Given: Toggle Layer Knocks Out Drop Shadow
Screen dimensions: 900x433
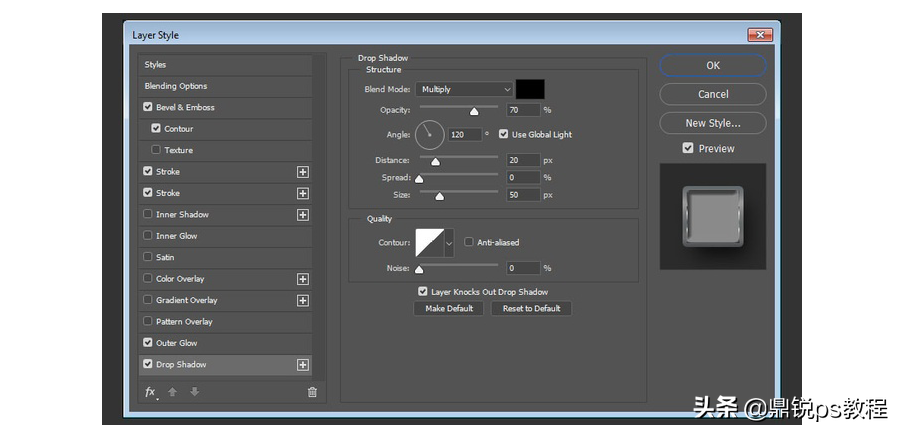Looking at the screenshot, I should (x=423, y=292).
